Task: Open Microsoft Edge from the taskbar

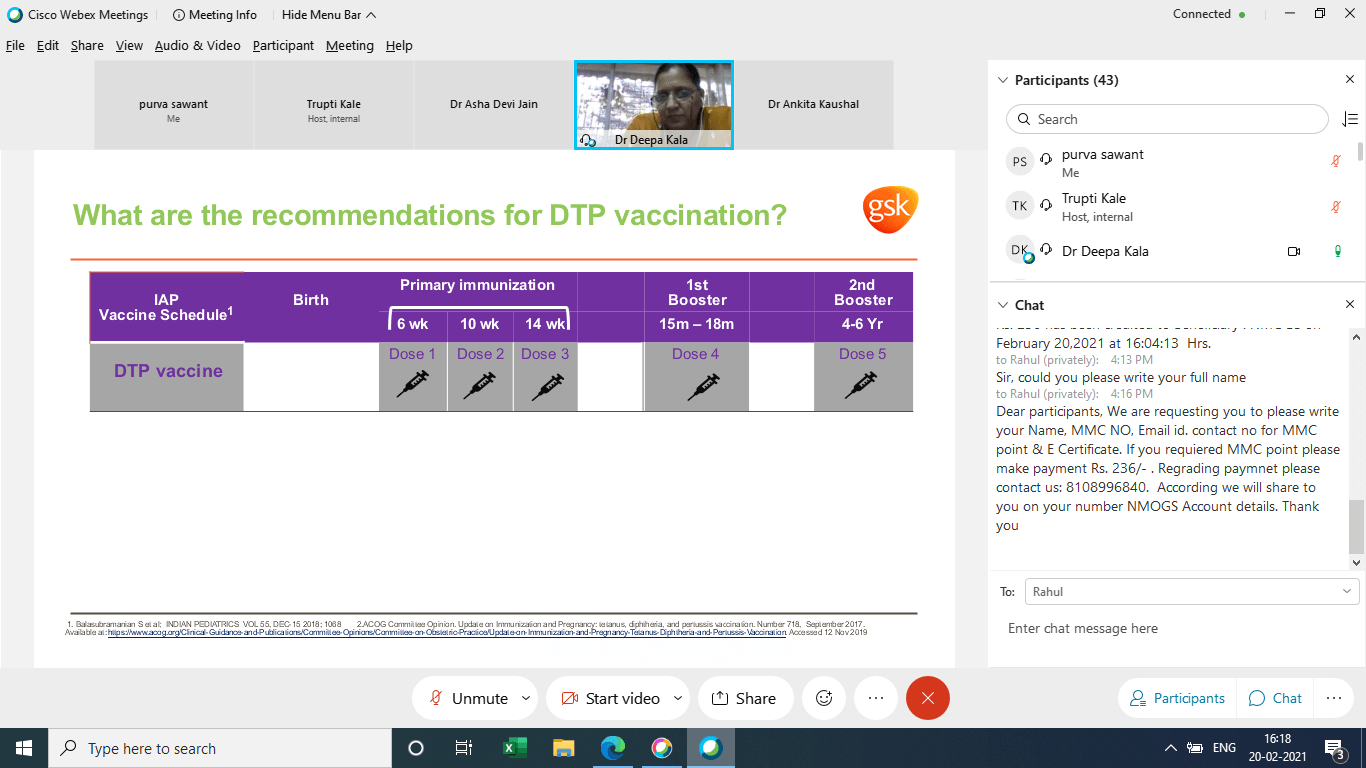Action: point(612,748)
